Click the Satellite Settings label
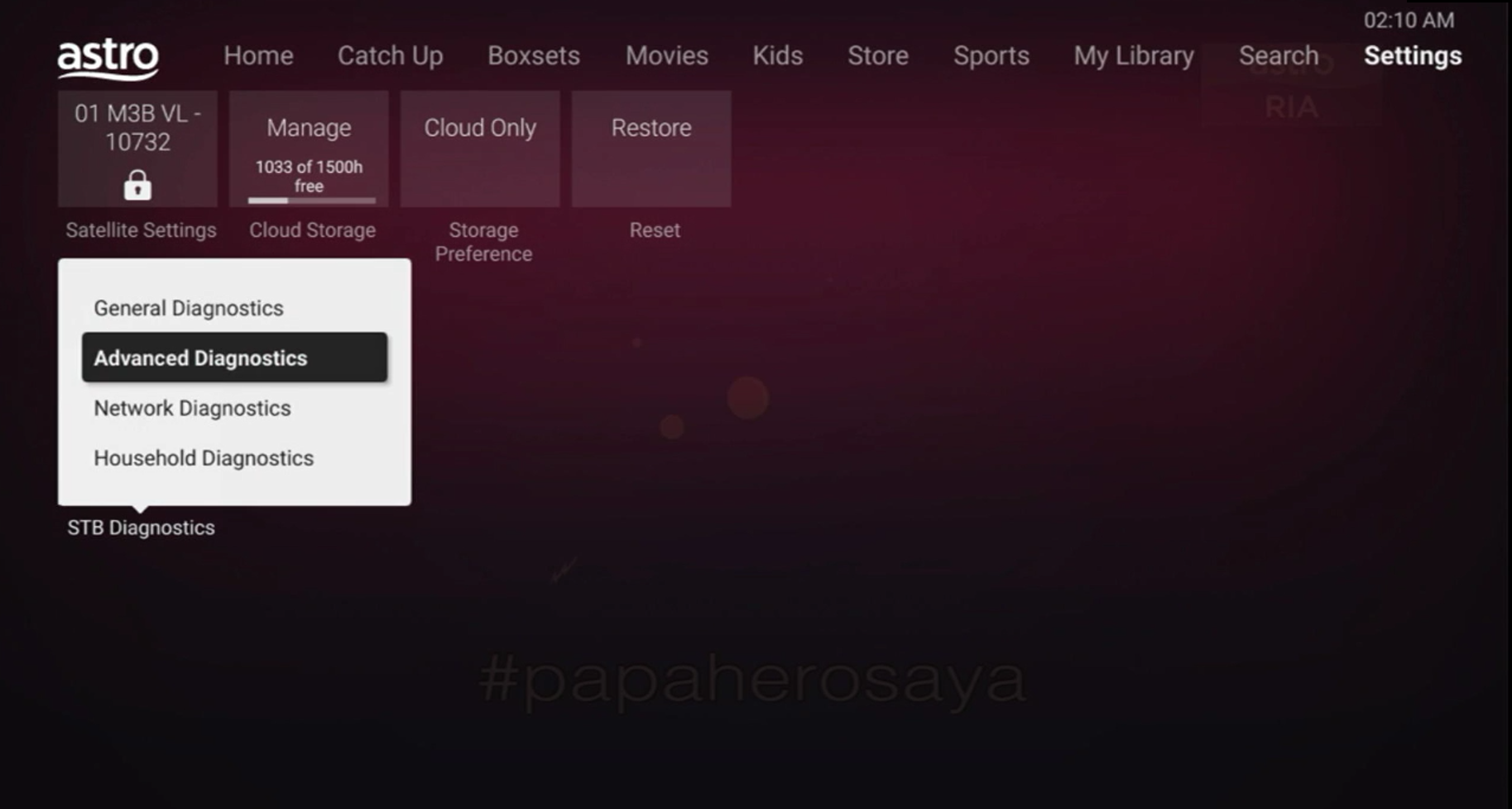 (x=141, y=230)
